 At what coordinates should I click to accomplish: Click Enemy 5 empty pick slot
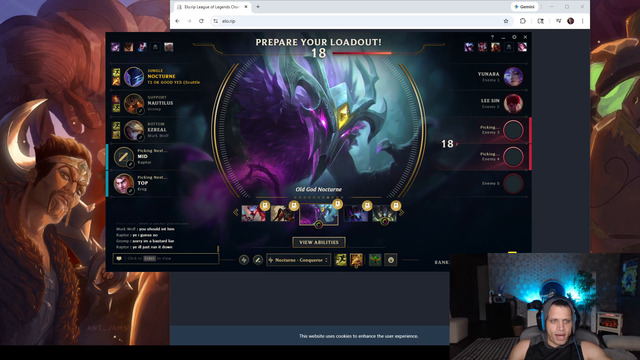click(513, 183)
